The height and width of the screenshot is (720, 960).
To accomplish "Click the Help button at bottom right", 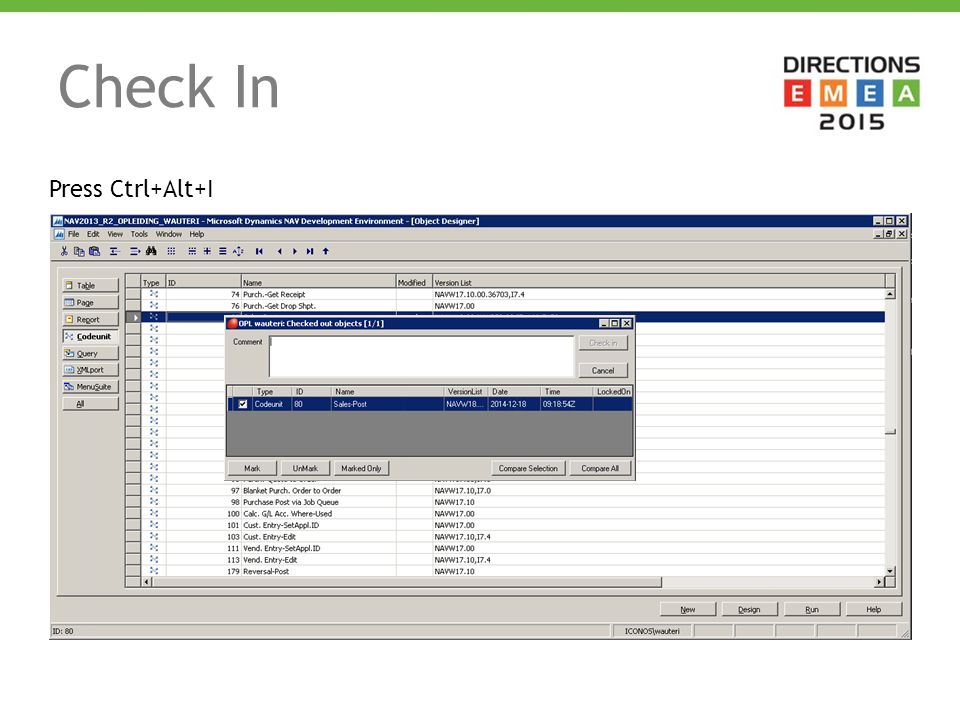I will tap(874, 609).
